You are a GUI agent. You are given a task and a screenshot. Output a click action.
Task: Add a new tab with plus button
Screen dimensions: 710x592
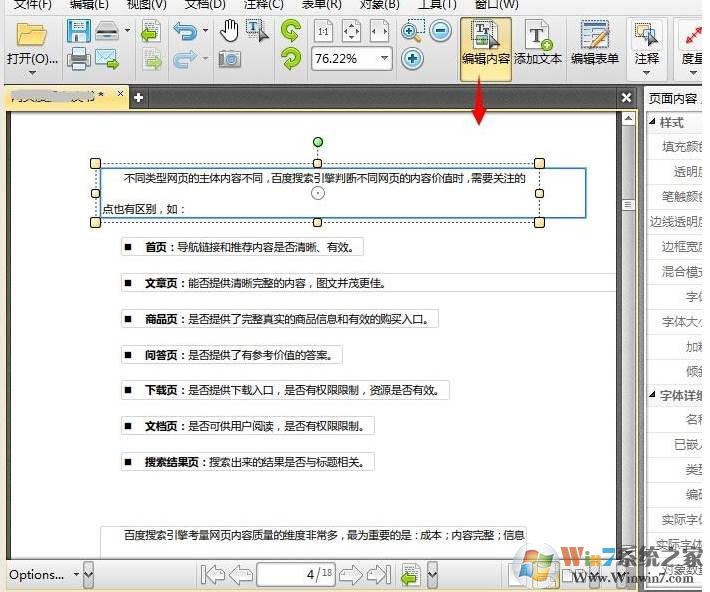pyautogui.click(x=139, y=97)
